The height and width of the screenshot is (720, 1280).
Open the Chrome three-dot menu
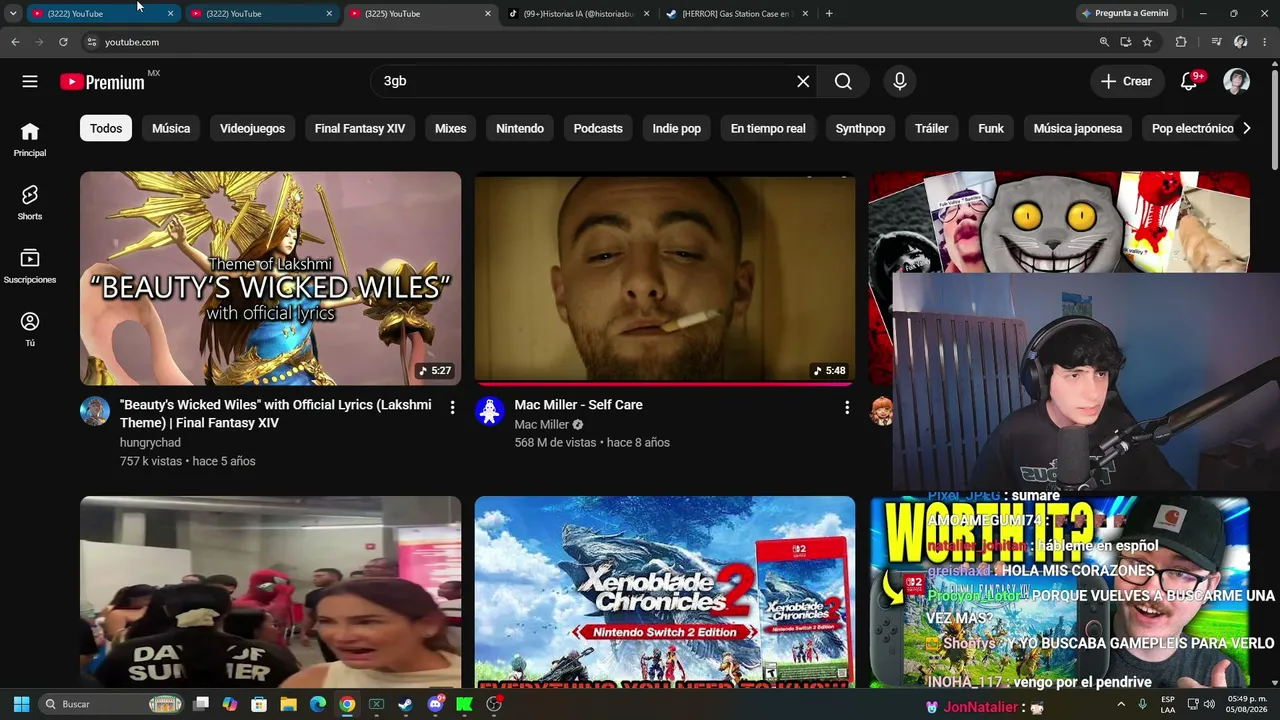[1265, 42]
